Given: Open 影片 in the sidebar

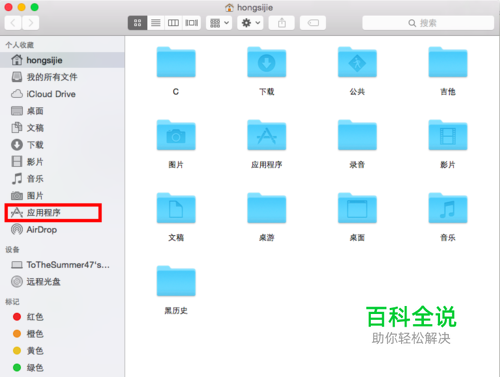Looking at the screenshot, I should [62, 162].
